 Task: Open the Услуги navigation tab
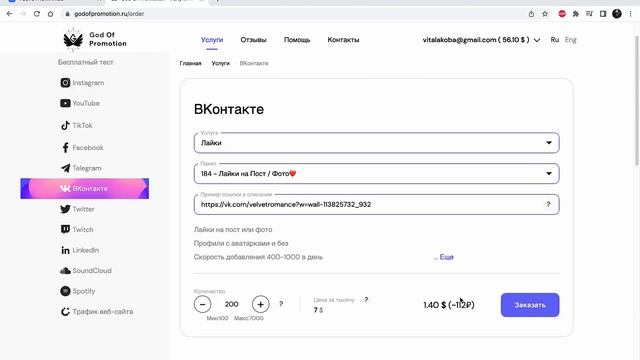point(212,40)
